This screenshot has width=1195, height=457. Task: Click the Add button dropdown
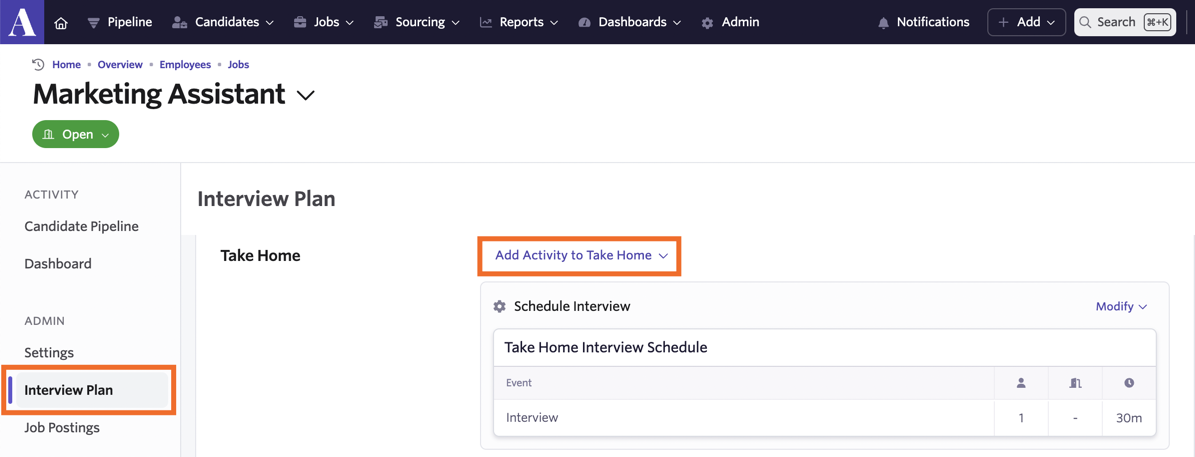point(1027,22)
